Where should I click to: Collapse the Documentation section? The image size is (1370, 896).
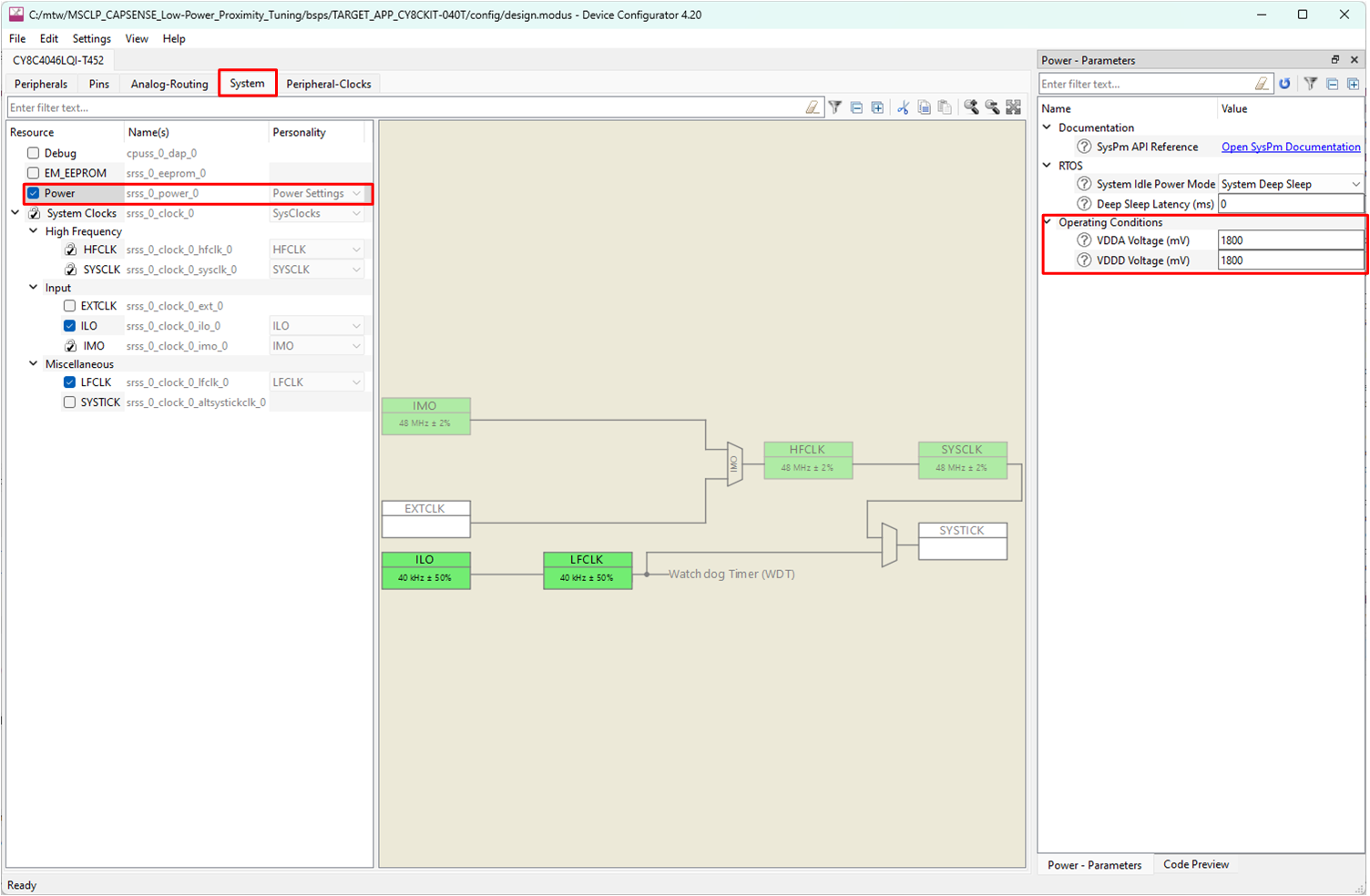[x=1048, y=127]
